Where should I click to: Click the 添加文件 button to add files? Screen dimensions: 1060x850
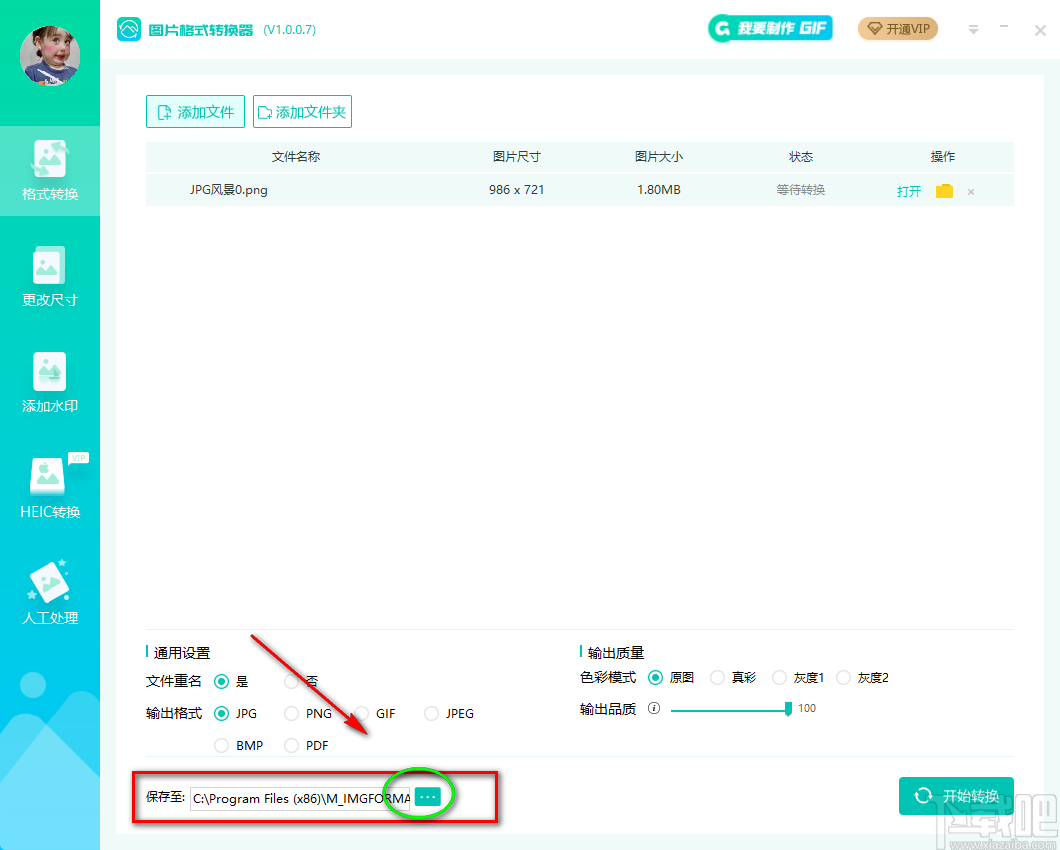tap(195, 111)
